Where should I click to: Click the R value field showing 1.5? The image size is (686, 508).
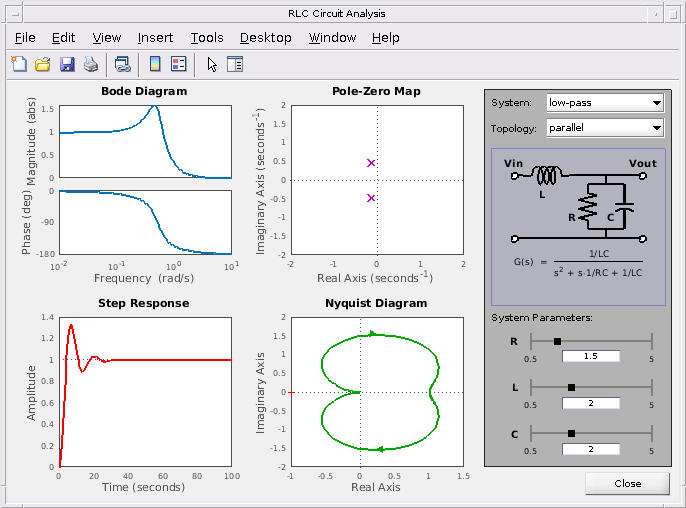click(591, 356)
